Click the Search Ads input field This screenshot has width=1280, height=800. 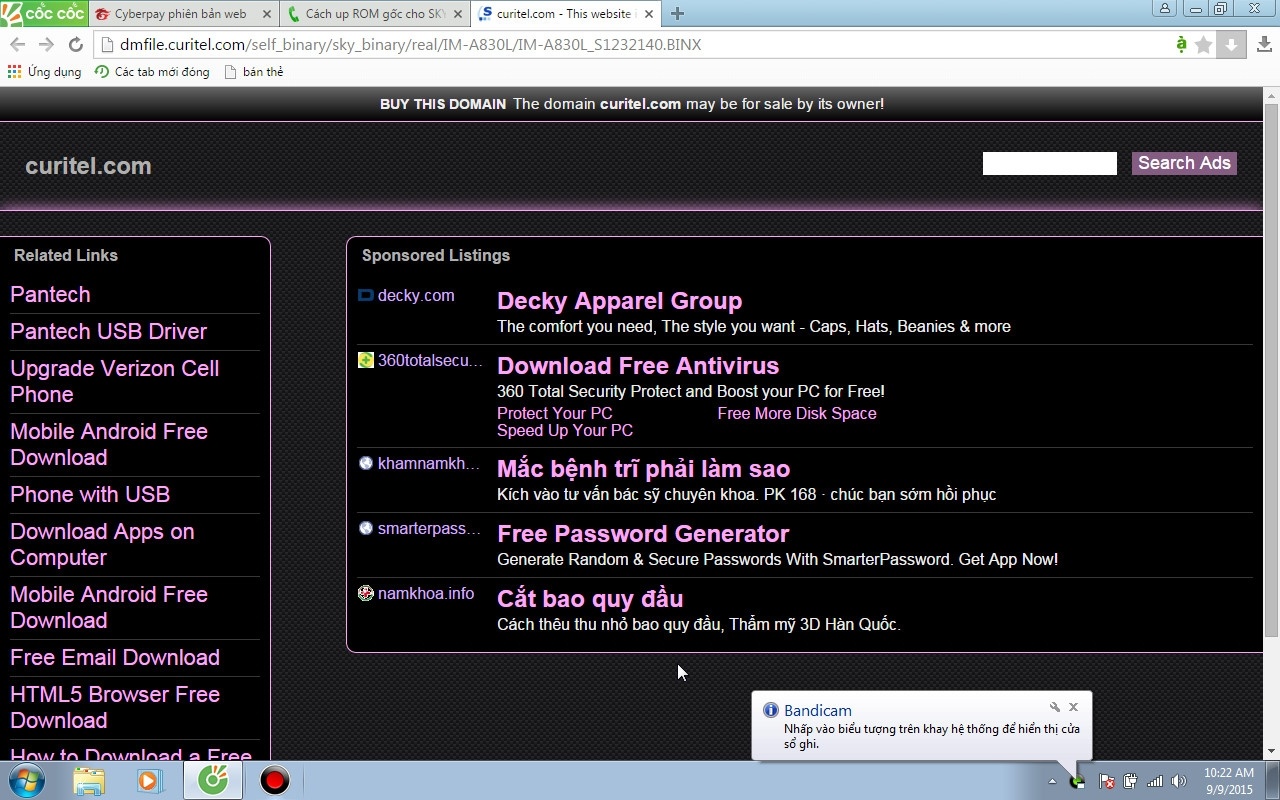(x=1050, y=163)
